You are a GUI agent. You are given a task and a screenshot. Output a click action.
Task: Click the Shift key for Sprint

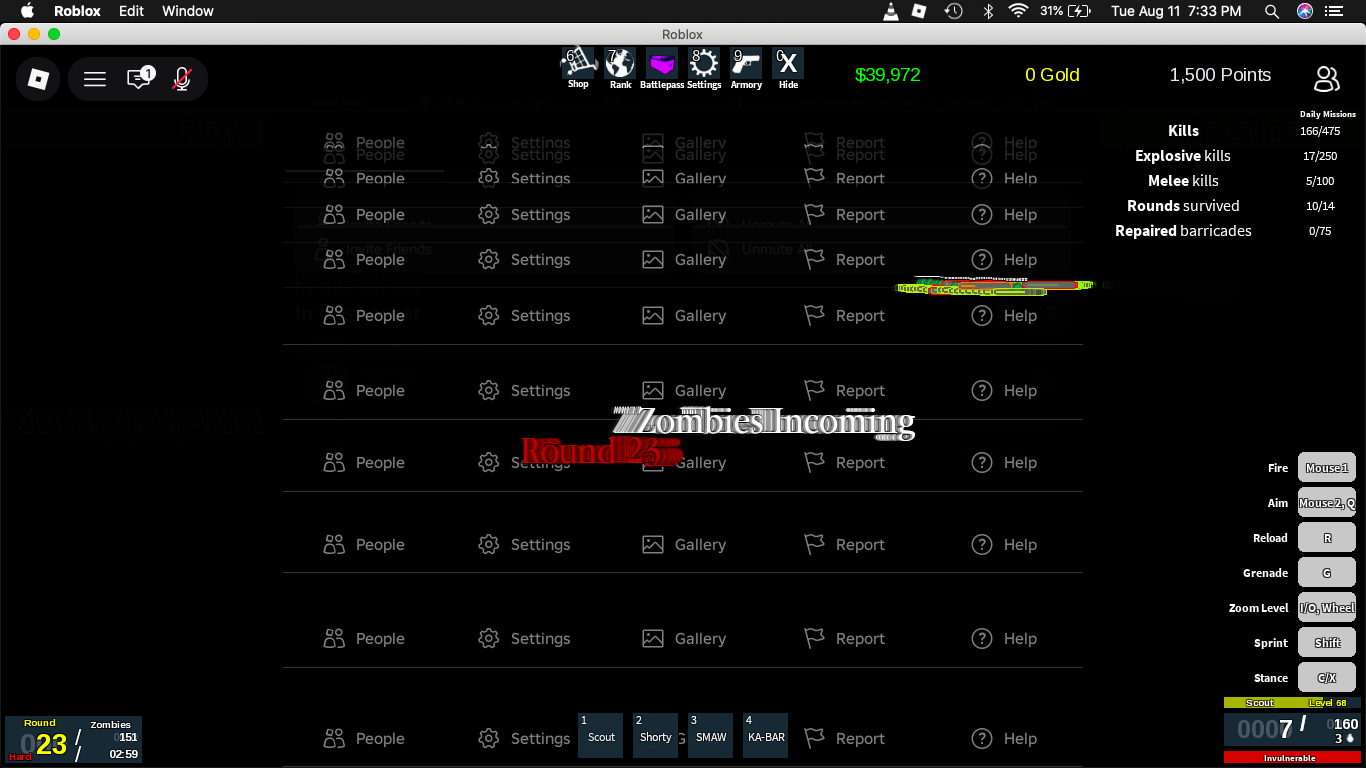pyautogui.click(x=1327, y=643)
